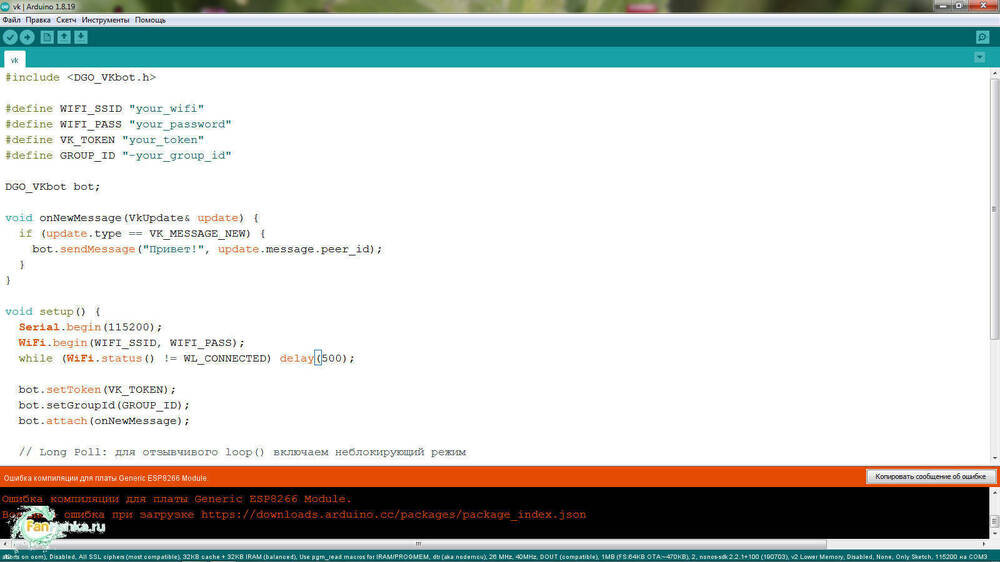The width and height of the screenshot is (1000, 562).
Task: Click the console scroll-up arrow
Action: click(x=994, y=492)
